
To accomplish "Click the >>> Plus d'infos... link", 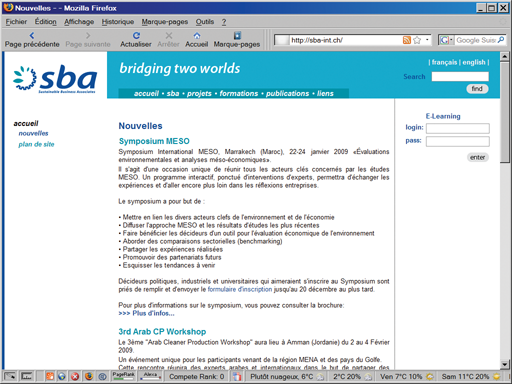I will 146,313.
